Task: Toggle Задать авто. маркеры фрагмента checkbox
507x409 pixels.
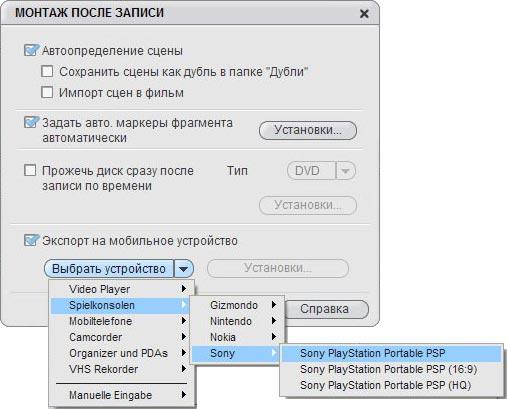Action: click(31, 122)
